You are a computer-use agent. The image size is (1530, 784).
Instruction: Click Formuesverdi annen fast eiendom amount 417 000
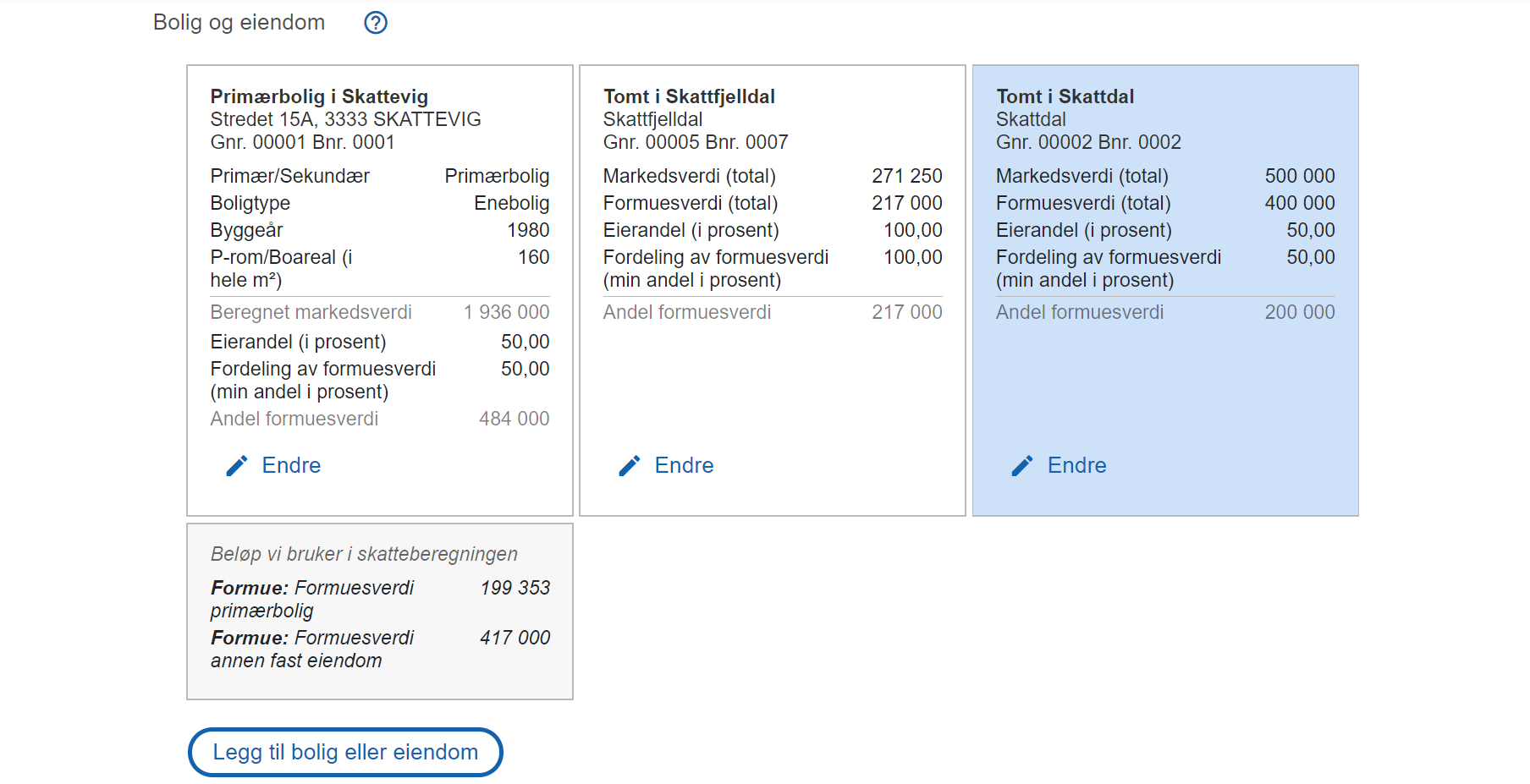click(x=515, y=638)
